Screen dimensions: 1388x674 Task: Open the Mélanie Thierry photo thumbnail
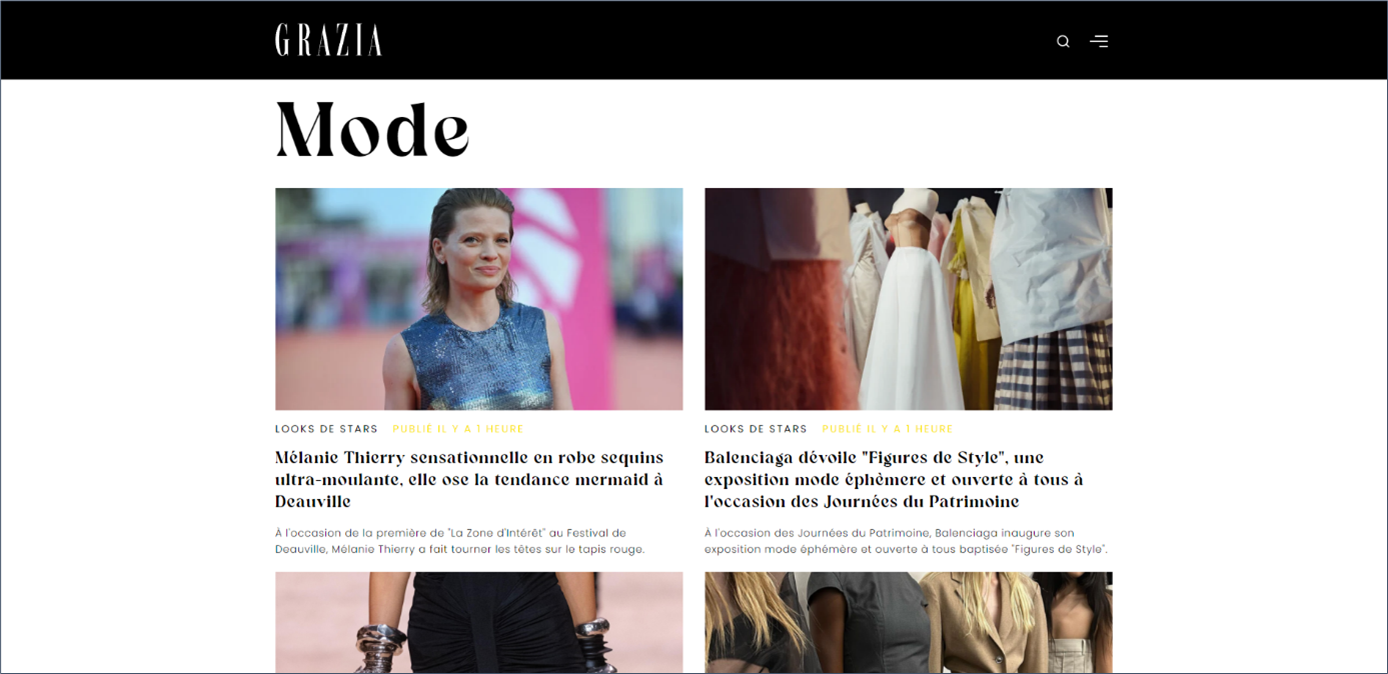pyautogui.click(x=479, y=299)
